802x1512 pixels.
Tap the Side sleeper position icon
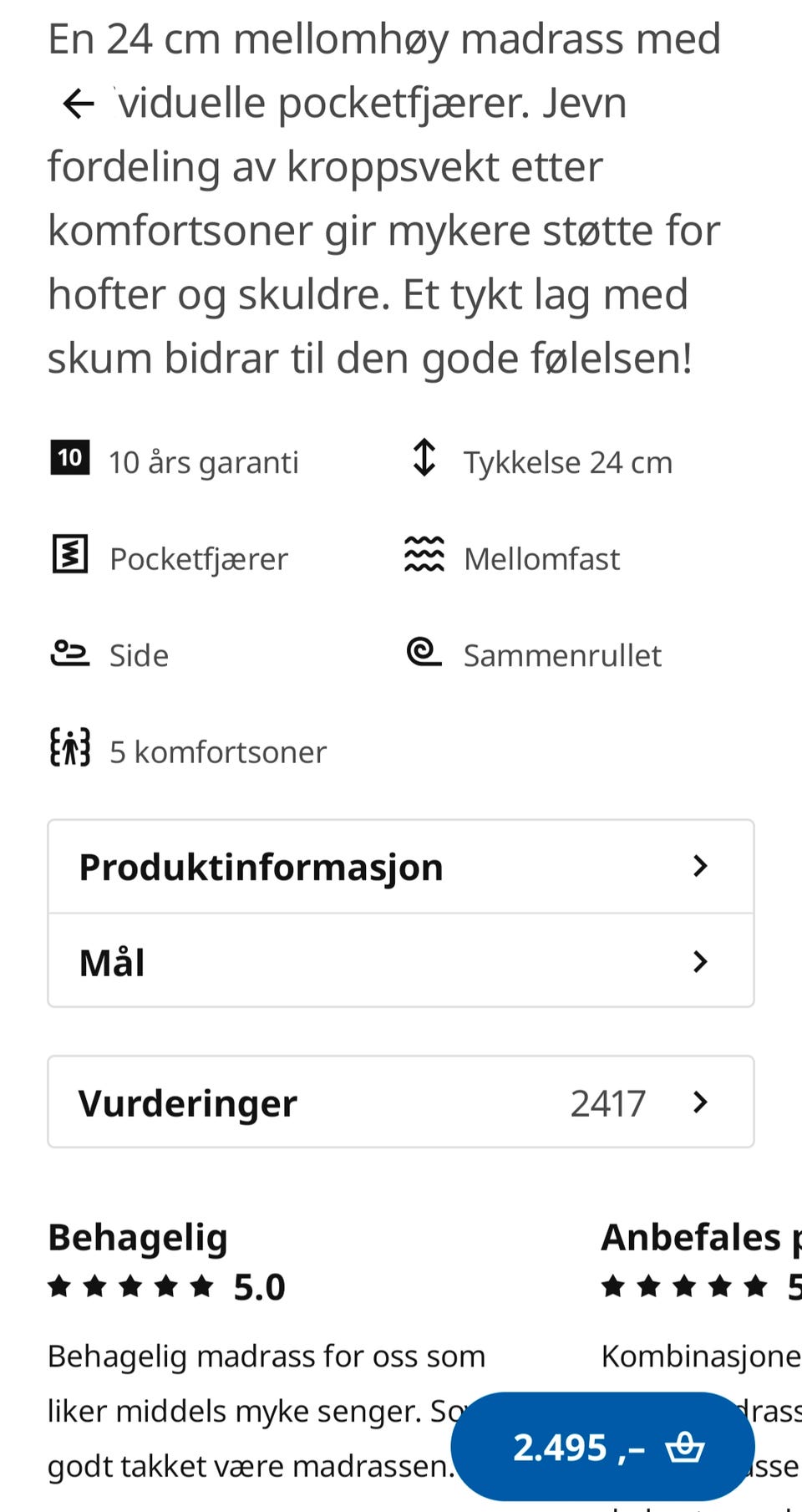[70, 653]
